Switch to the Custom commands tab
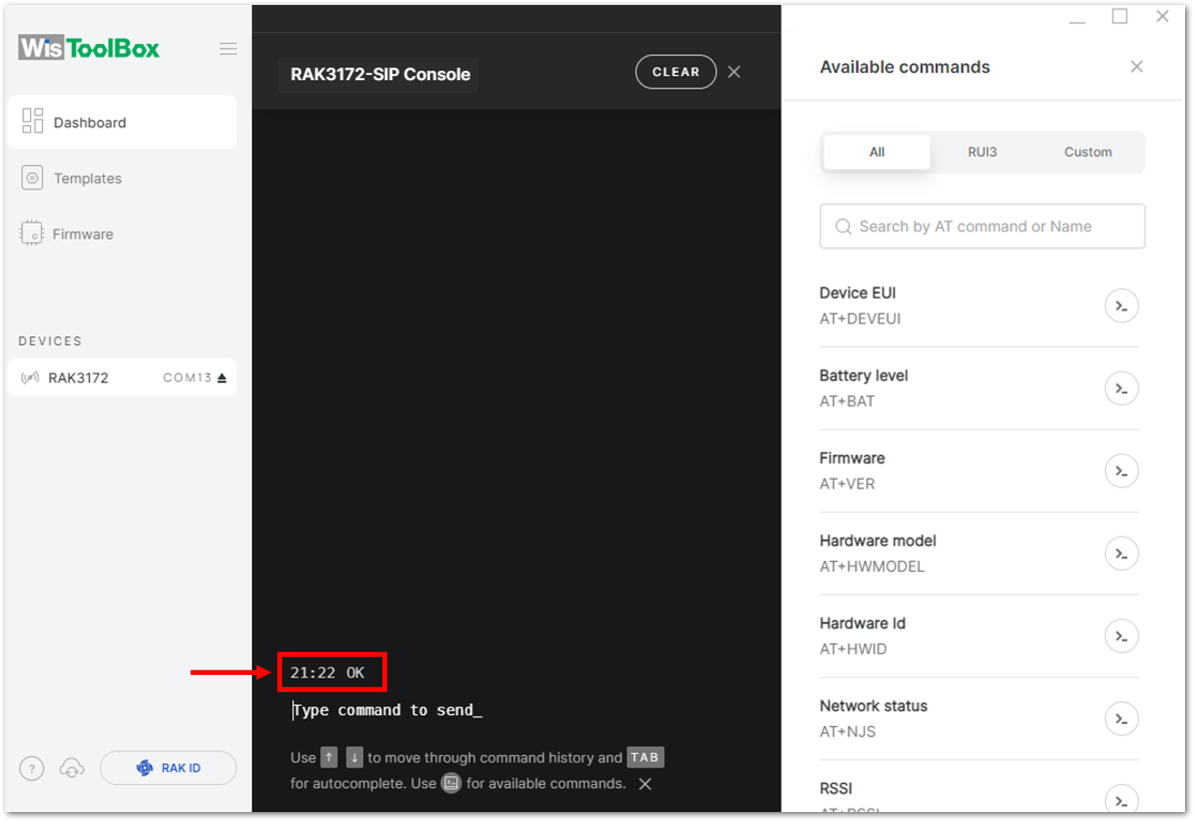Viewport: 1194px width, 821px height. (1087, 152)
